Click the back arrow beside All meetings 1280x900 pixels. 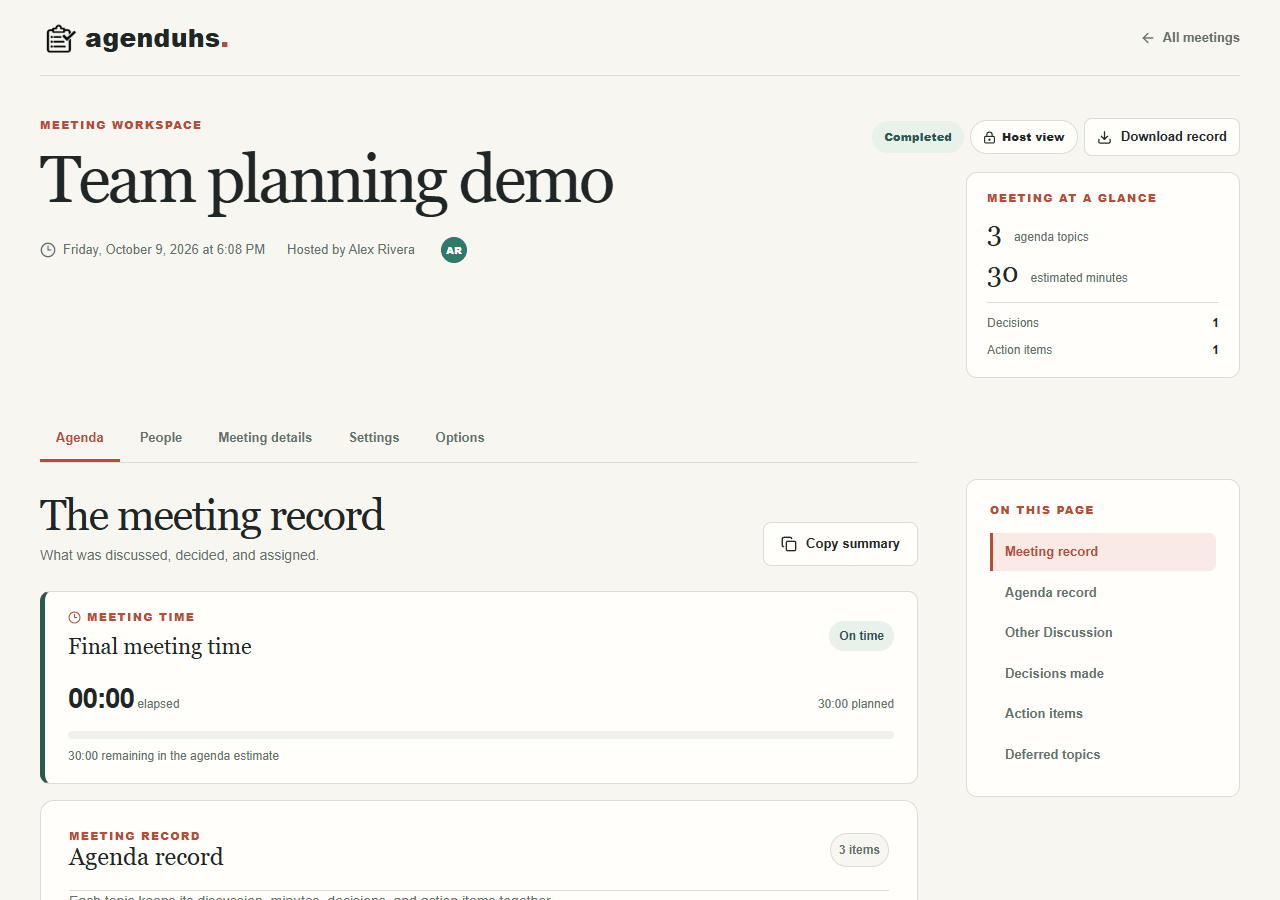coord(1148,38)
